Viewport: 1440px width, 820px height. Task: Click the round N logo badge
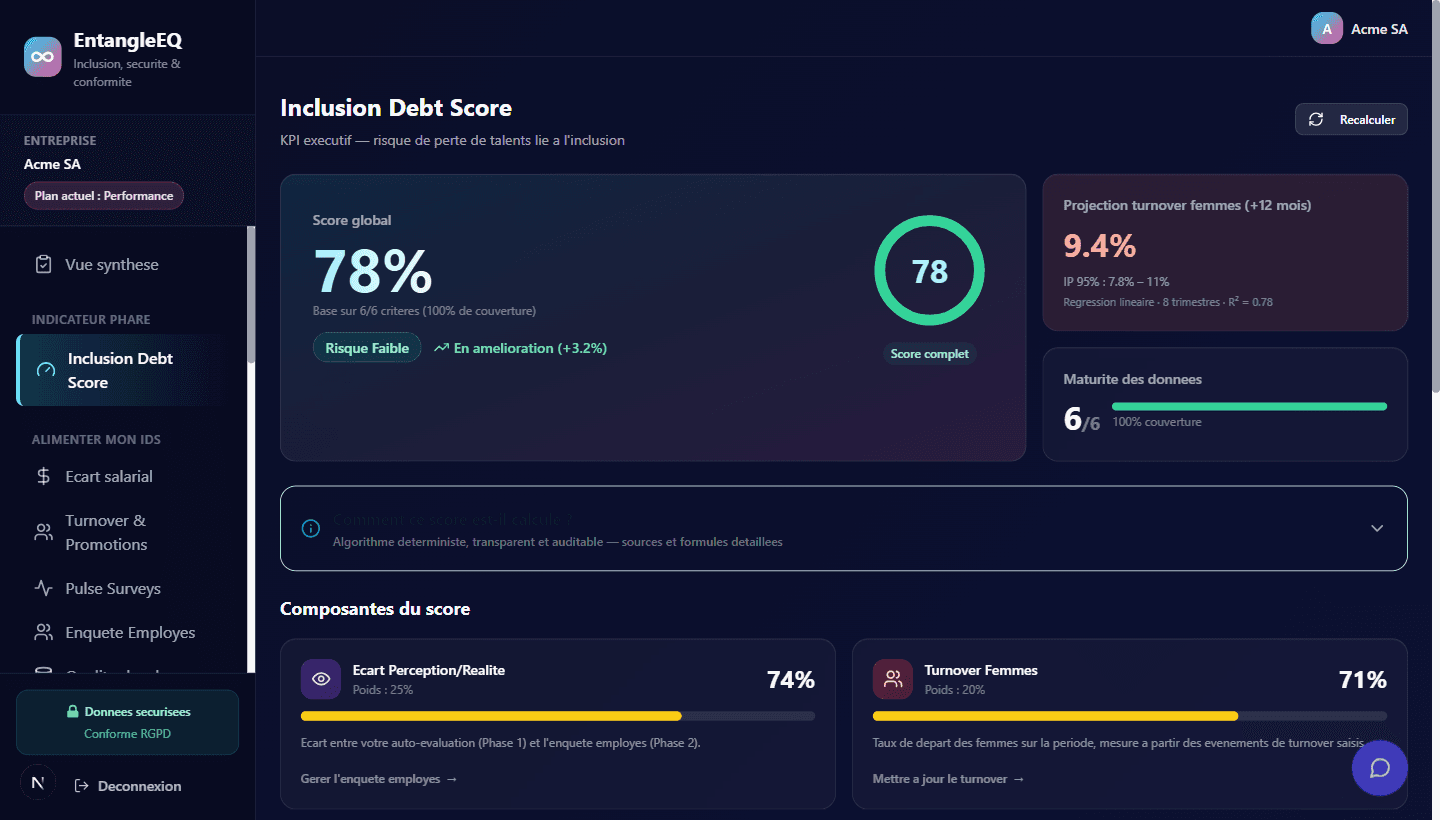click(38, 782)
